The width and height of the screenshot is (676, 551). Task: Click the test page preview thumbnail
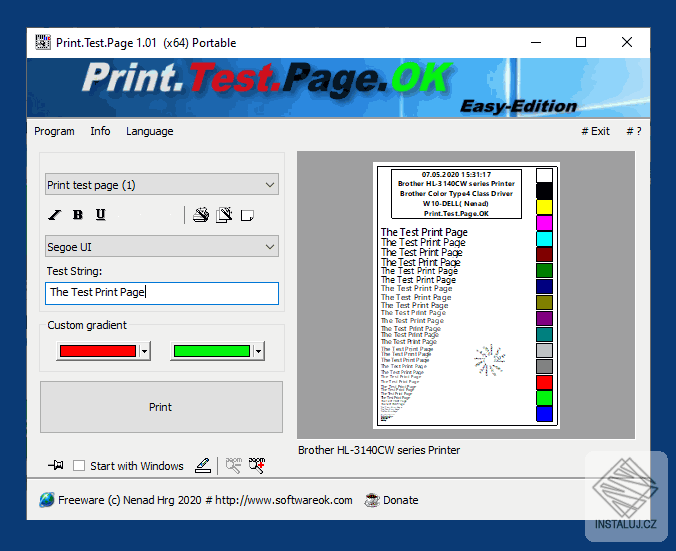(466, 296)
